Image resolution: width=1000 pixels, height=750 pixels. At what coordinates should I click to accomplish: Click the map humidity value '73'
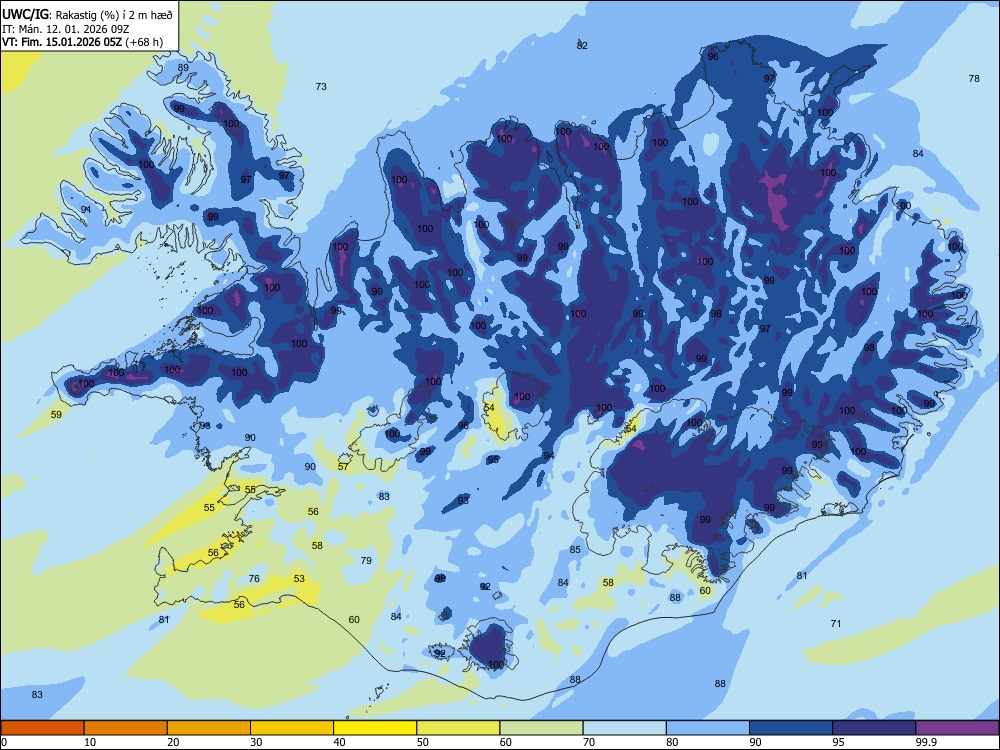321,86
